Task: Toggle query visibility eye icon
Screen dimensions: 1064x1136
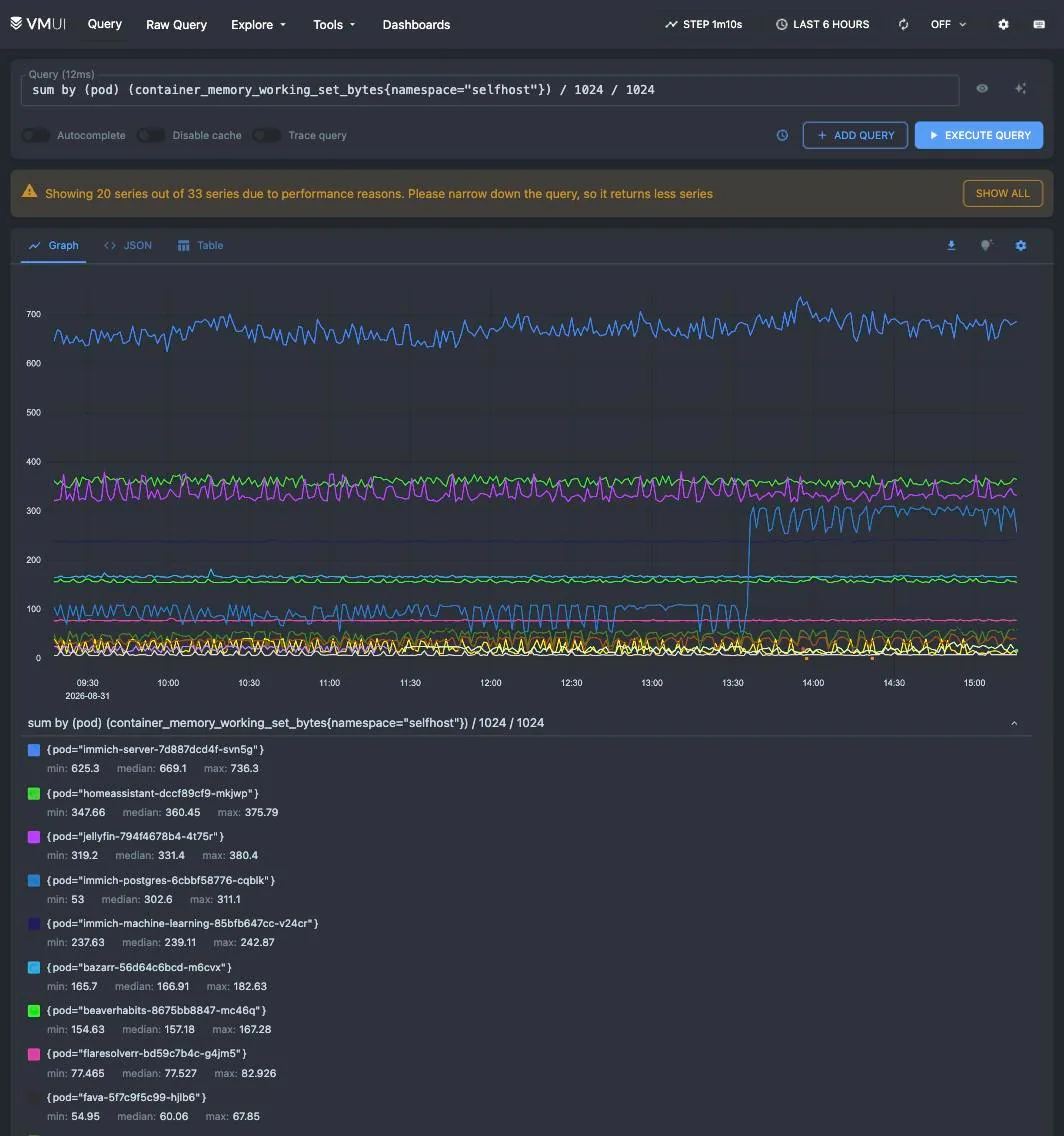Action: [982, 88]
